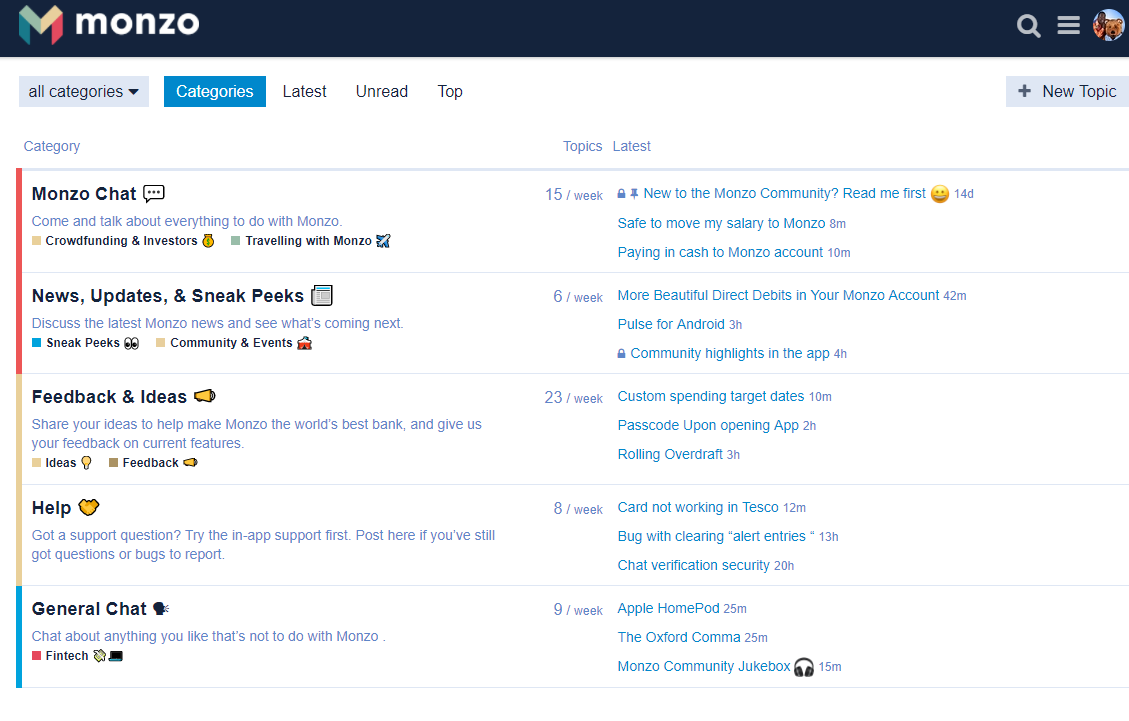Click the pin icon before Read me first topic
1129x721 pixels.
[x=634, y=194]
